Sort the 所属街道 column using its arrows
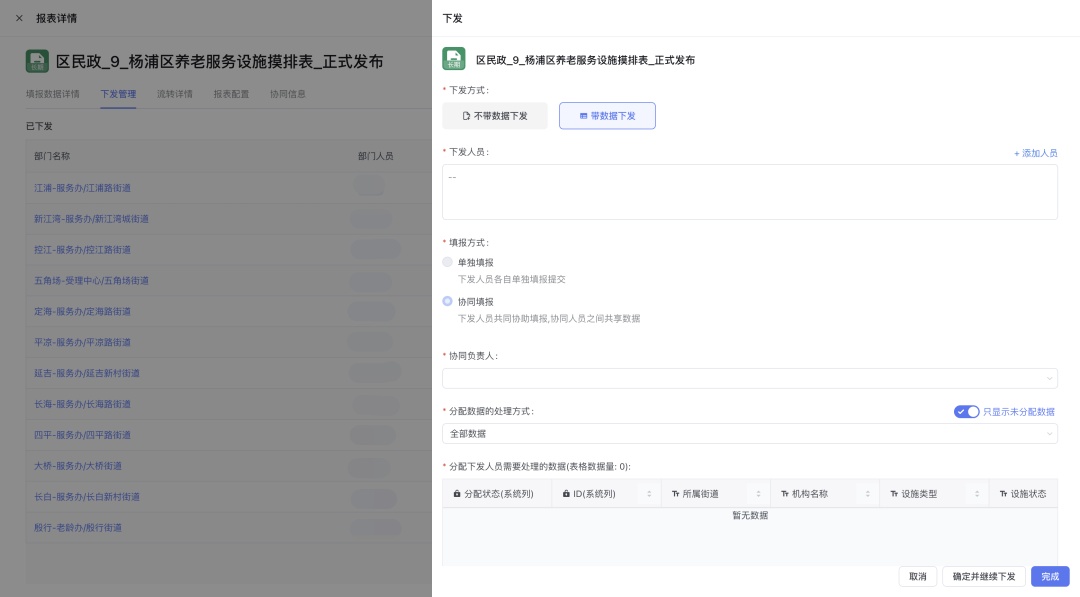This screenshot has width=1080, height=597. point(759,494)
